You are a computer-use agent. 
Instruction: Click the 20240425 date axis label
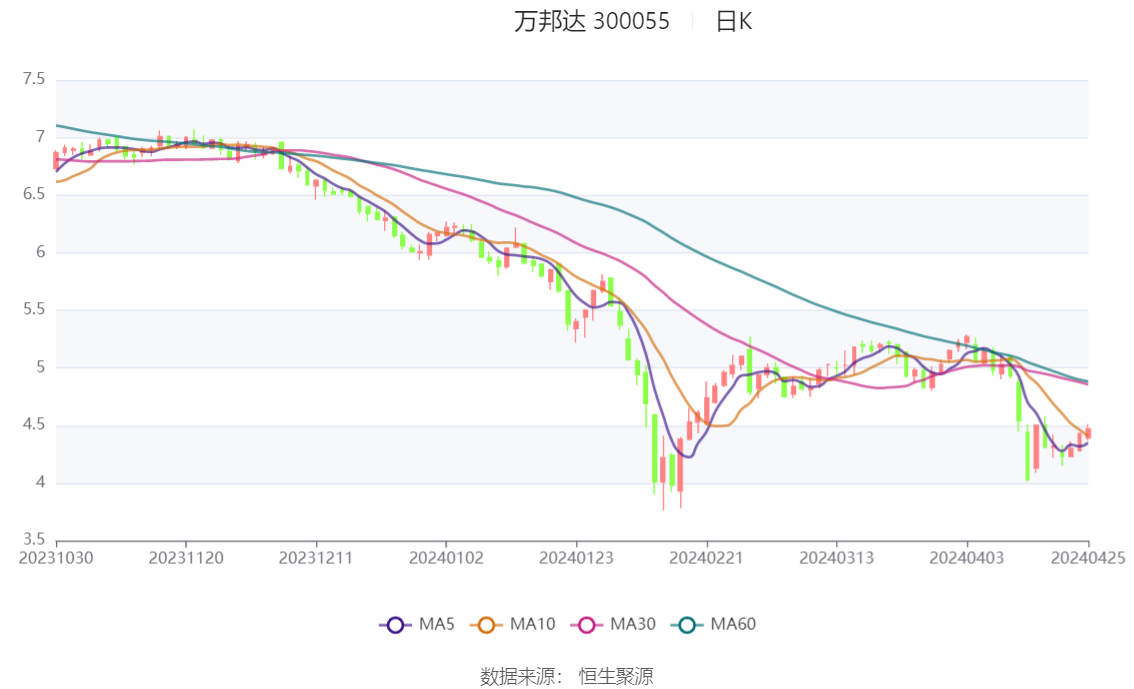pos(1088,558)
